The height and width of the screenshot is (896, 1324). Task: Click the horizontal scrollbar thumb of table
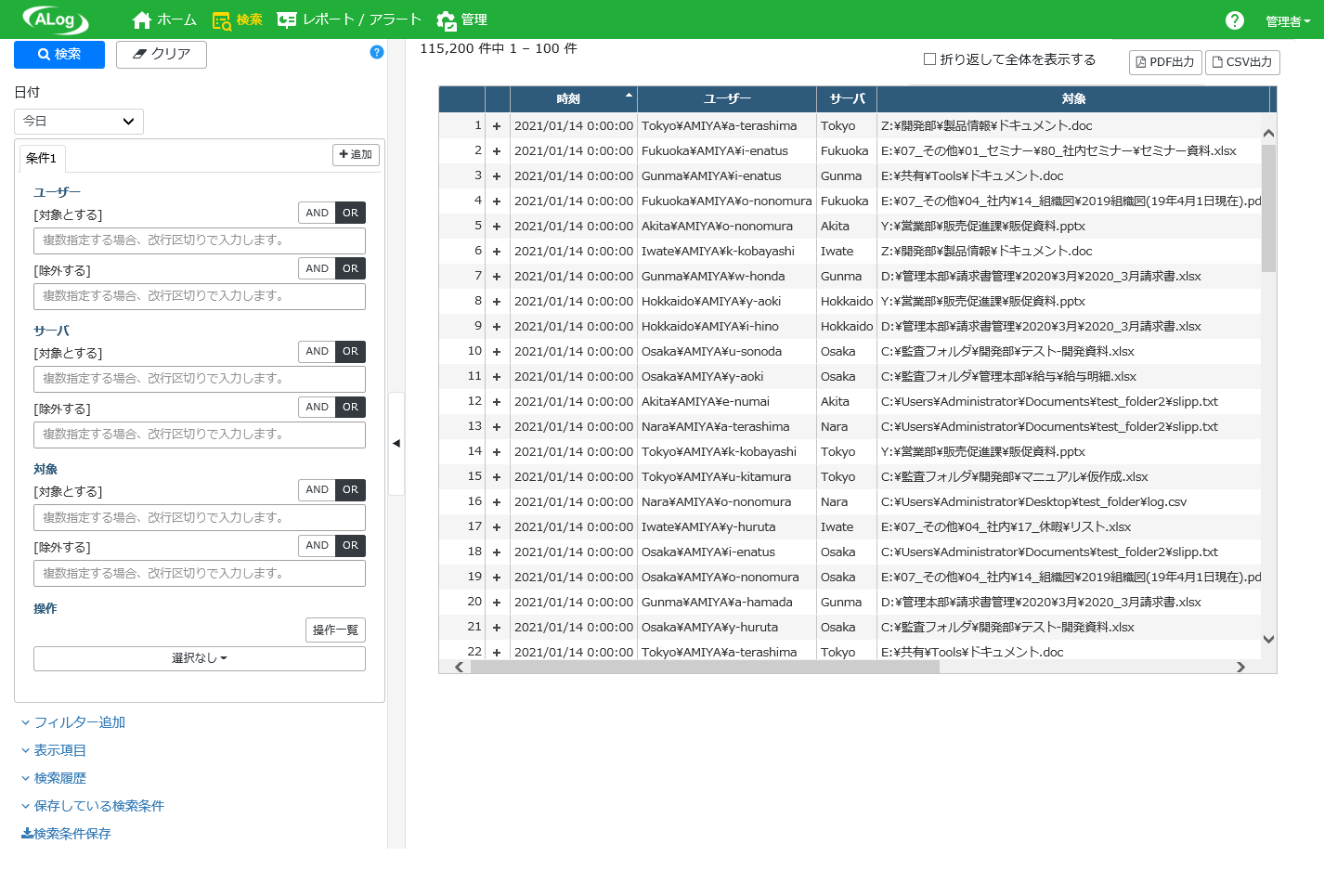pyautogui.click(x=706, y=667)
